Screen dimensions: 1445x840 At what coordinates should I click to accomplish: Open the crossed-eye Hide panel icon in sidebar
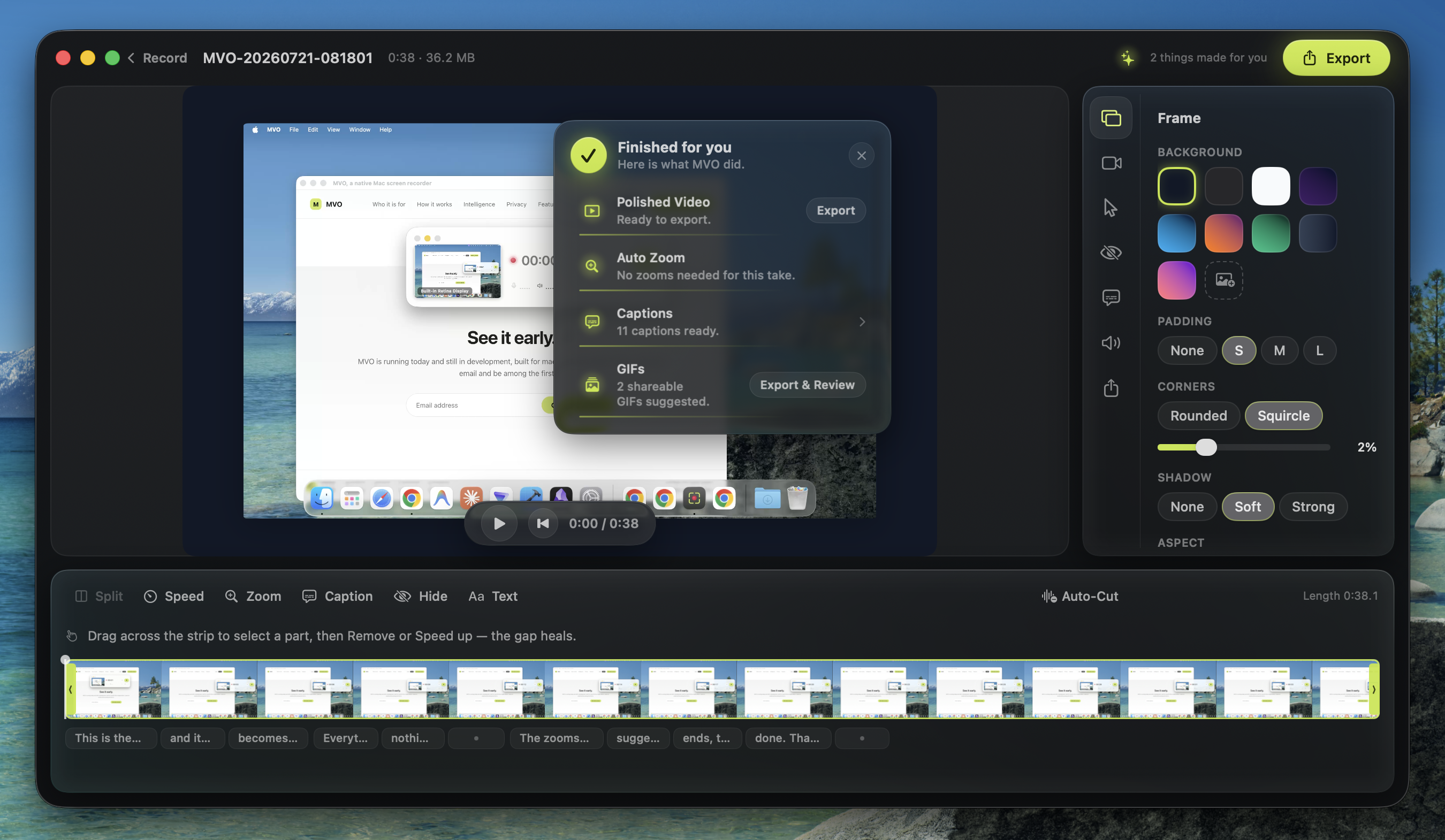tap(1111, 253)
